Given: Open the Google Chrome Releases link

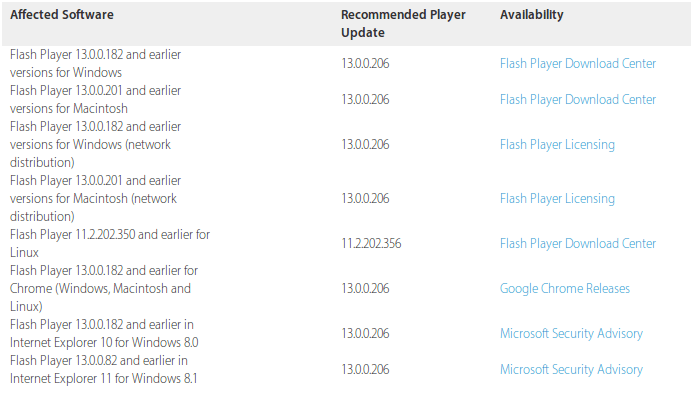Looking at the screenshot, I should coord(565,289).
